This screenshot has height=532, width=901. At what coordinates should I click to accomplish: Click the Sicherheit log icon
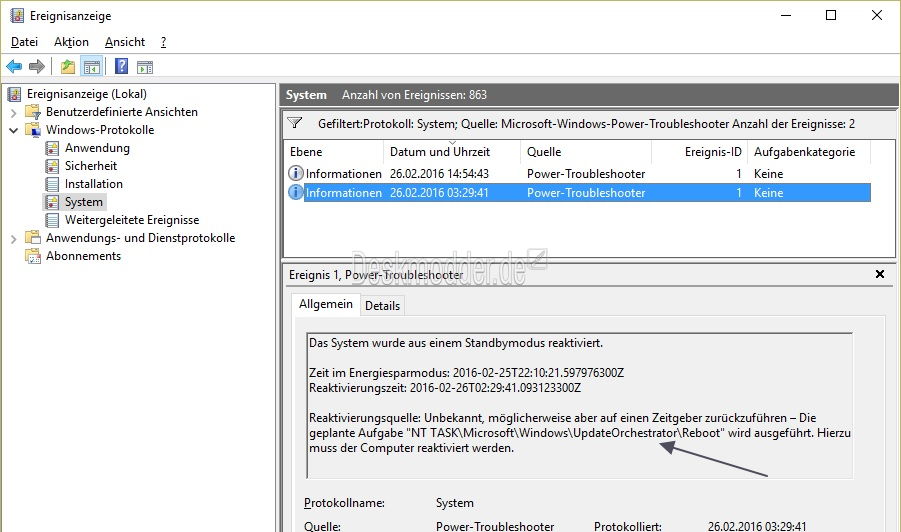pos(52,165)
